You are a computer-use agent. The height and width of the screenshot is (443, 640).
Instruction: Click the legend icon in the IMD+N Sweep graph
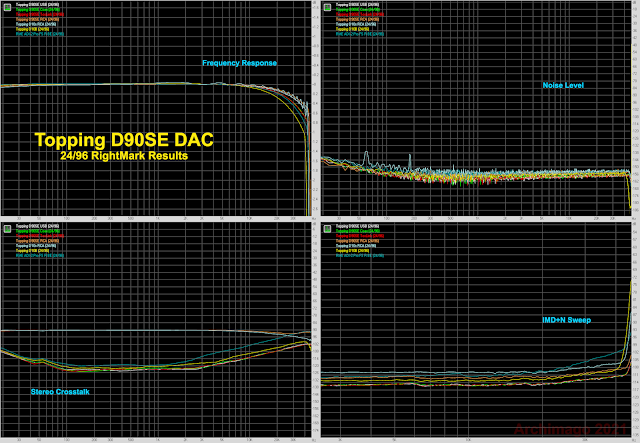coord(327,229)
